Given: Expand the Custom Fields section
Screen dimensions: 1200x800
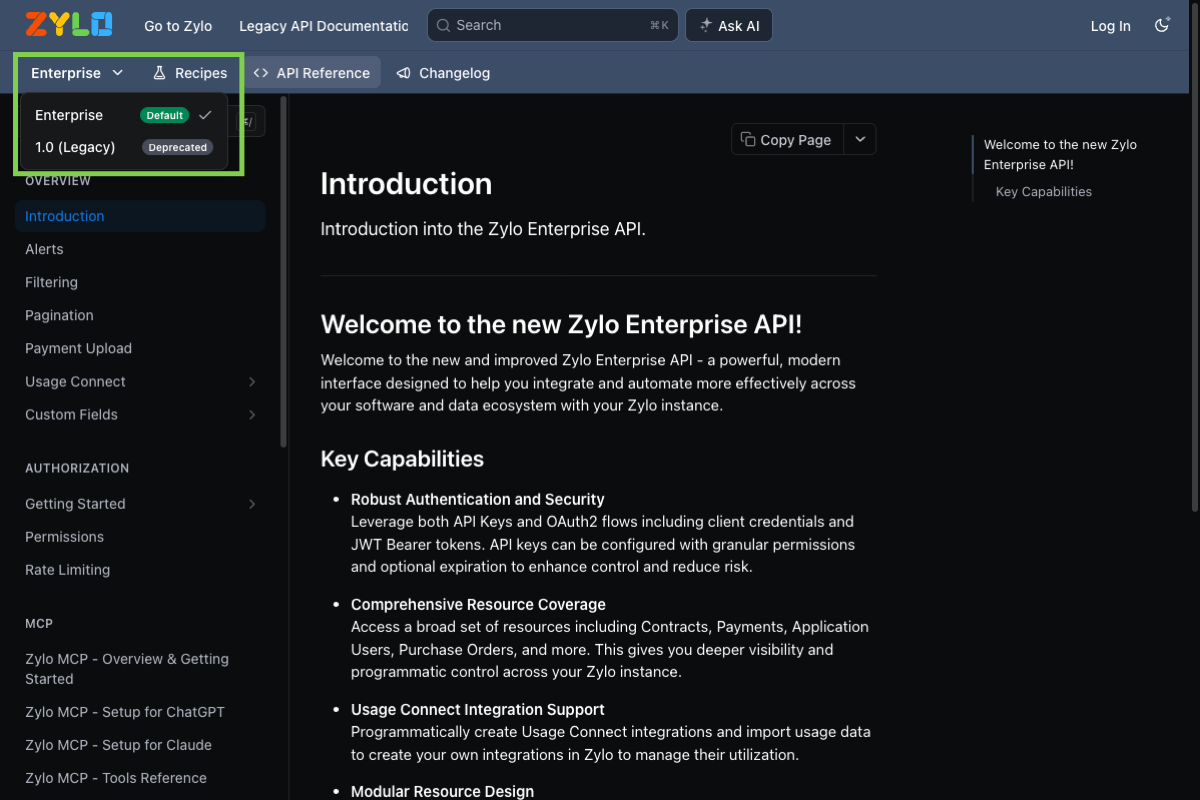Looking at the screenshot, I should pos(252,415).
